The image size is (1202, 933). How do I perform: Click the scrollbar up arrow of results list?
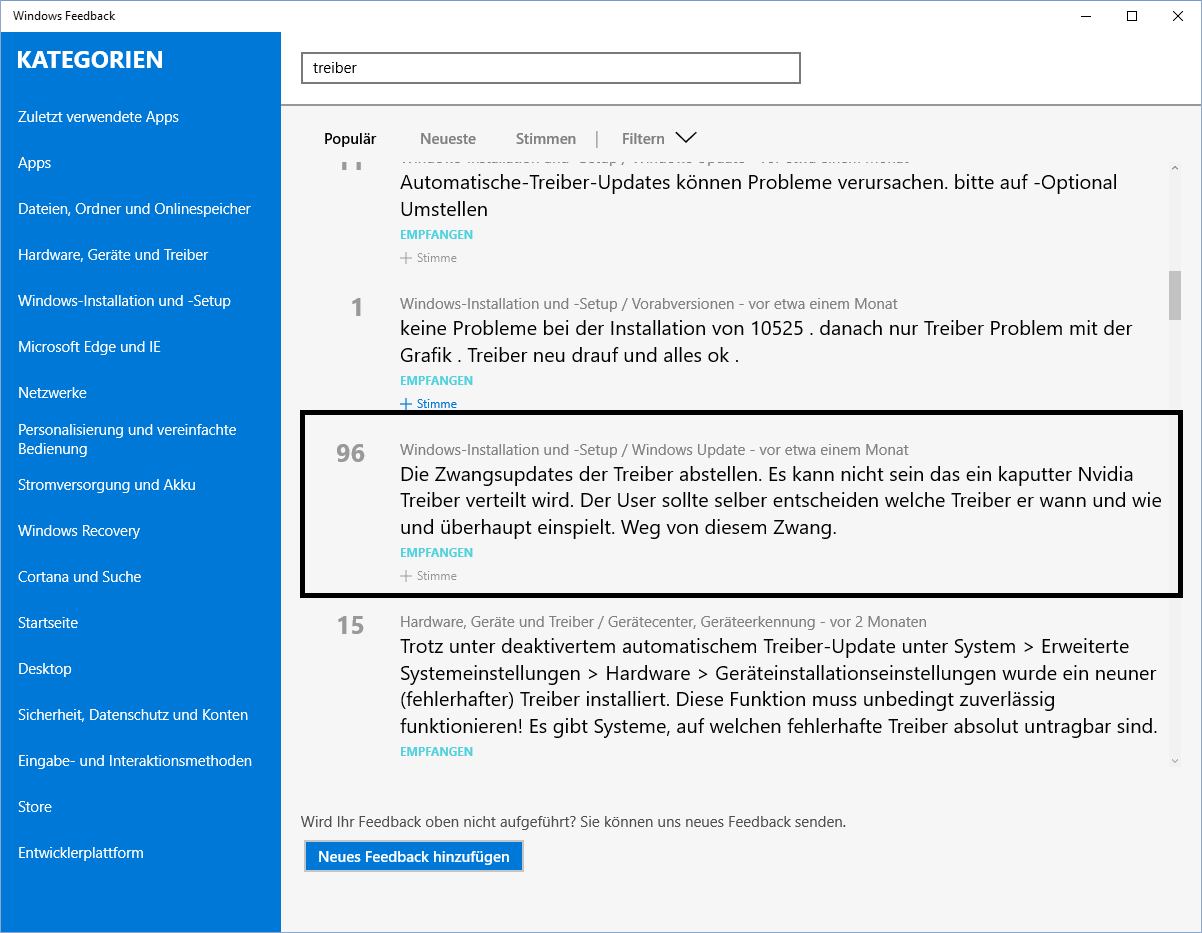coord(1175,166)
